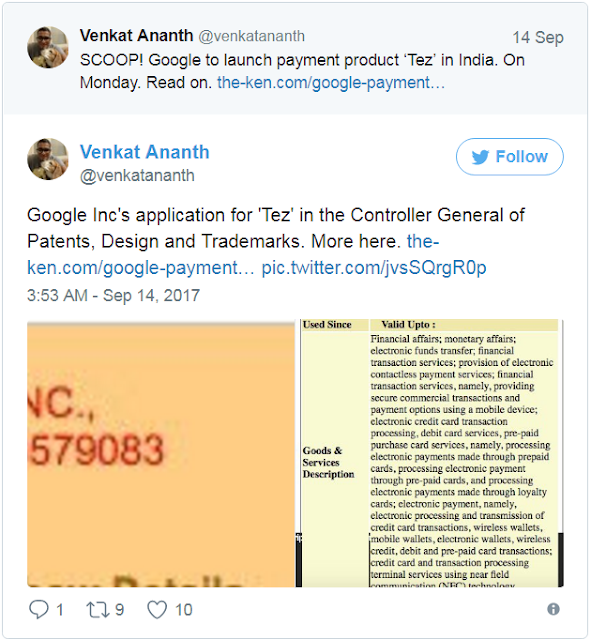Follow Venkat Ananth
The width and height of the screenshot is (591, 640).
[x=510, y=157]
